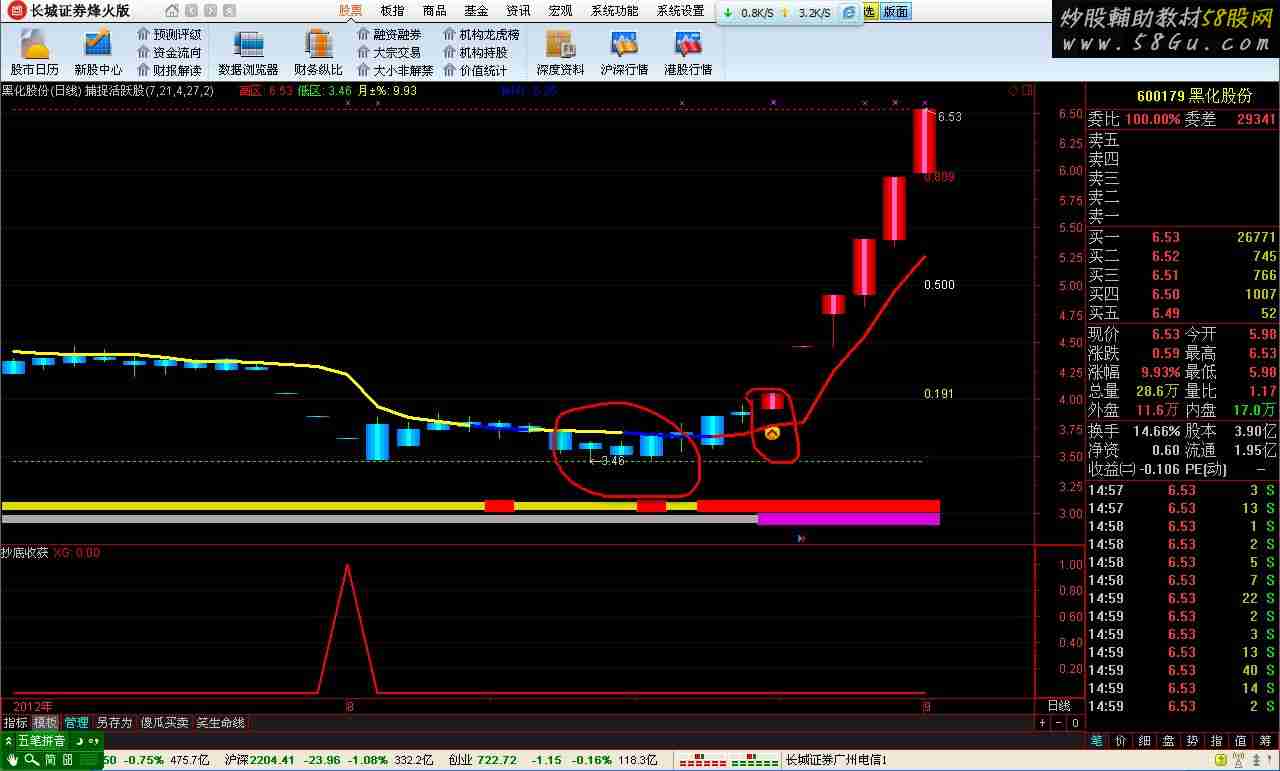The height and width of the screenshot is (771, 1280).
Task: Open 价值统计 value statistics
Action: point(475,70)
